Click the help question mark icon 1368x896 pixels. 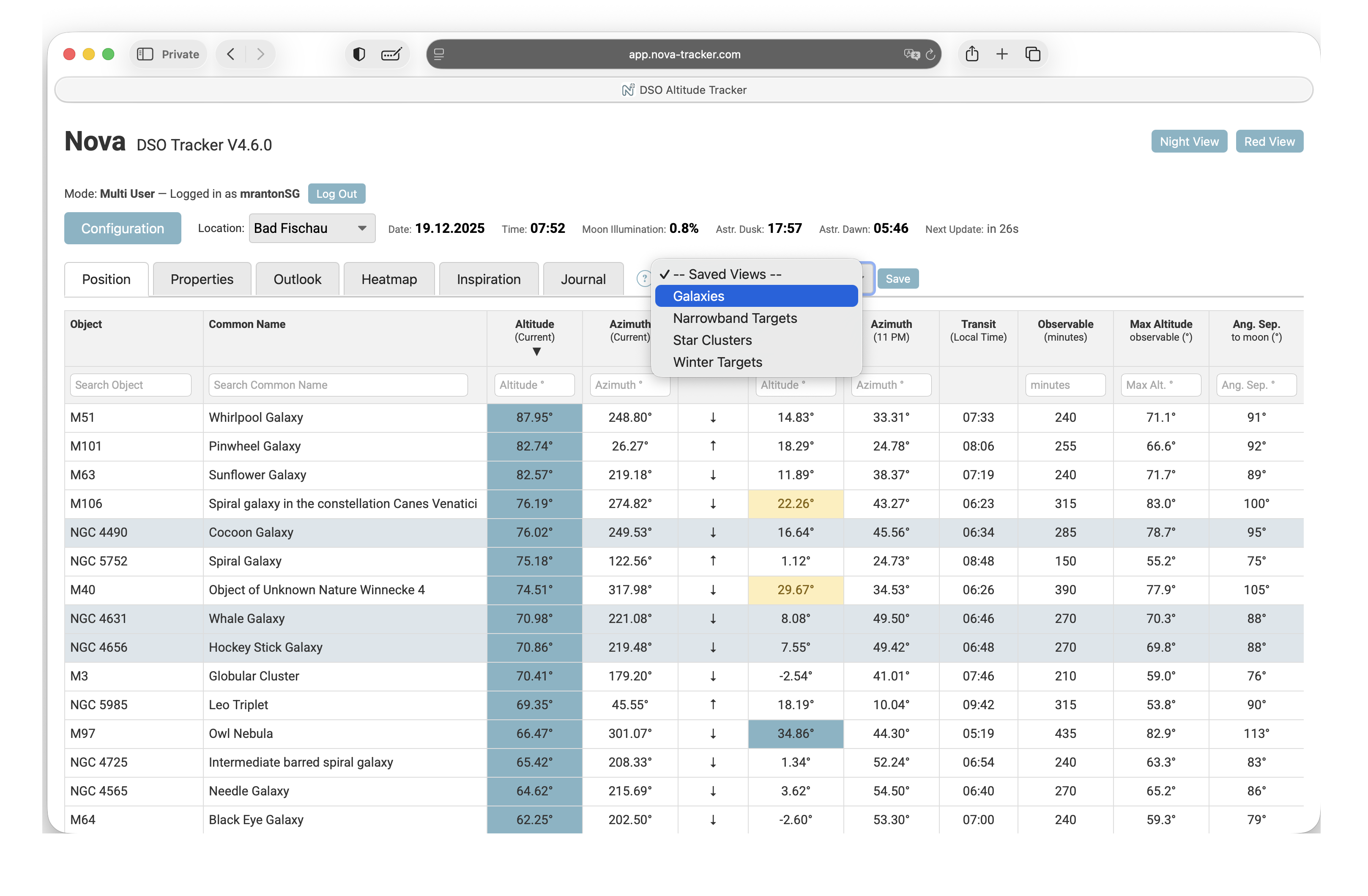[644, 279]
